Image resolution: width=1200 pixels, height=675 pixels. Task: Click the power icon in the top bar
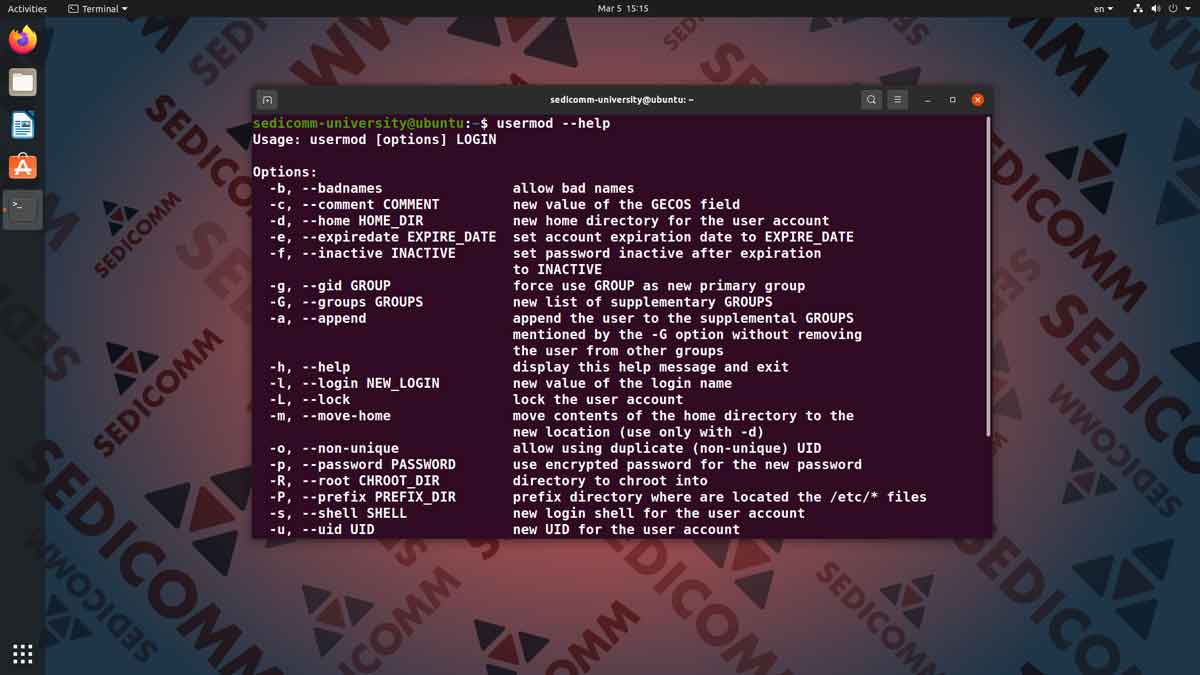tap(1173, 9)
